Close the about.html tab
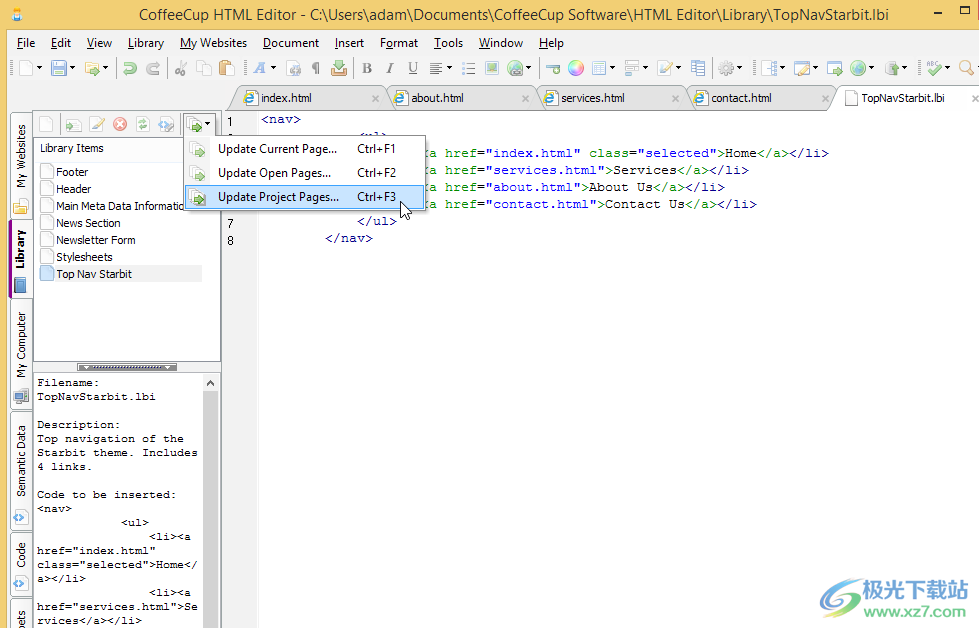 [526, 99]
